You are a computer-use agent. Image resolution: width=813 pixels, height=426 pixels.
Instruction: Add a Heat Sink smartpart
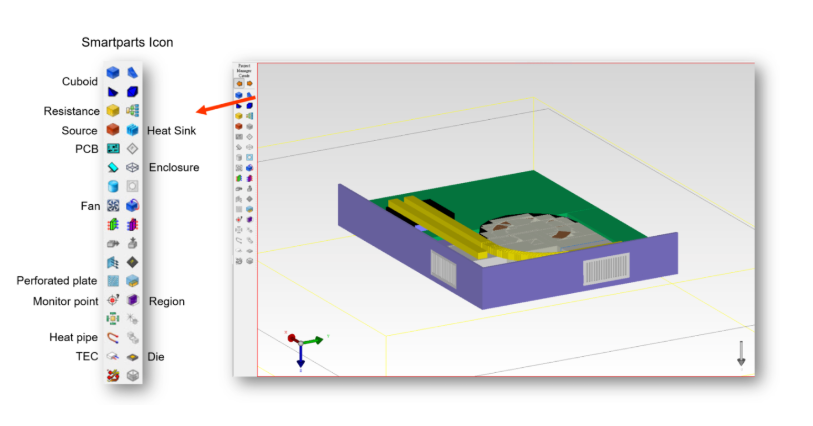(132, 130)
